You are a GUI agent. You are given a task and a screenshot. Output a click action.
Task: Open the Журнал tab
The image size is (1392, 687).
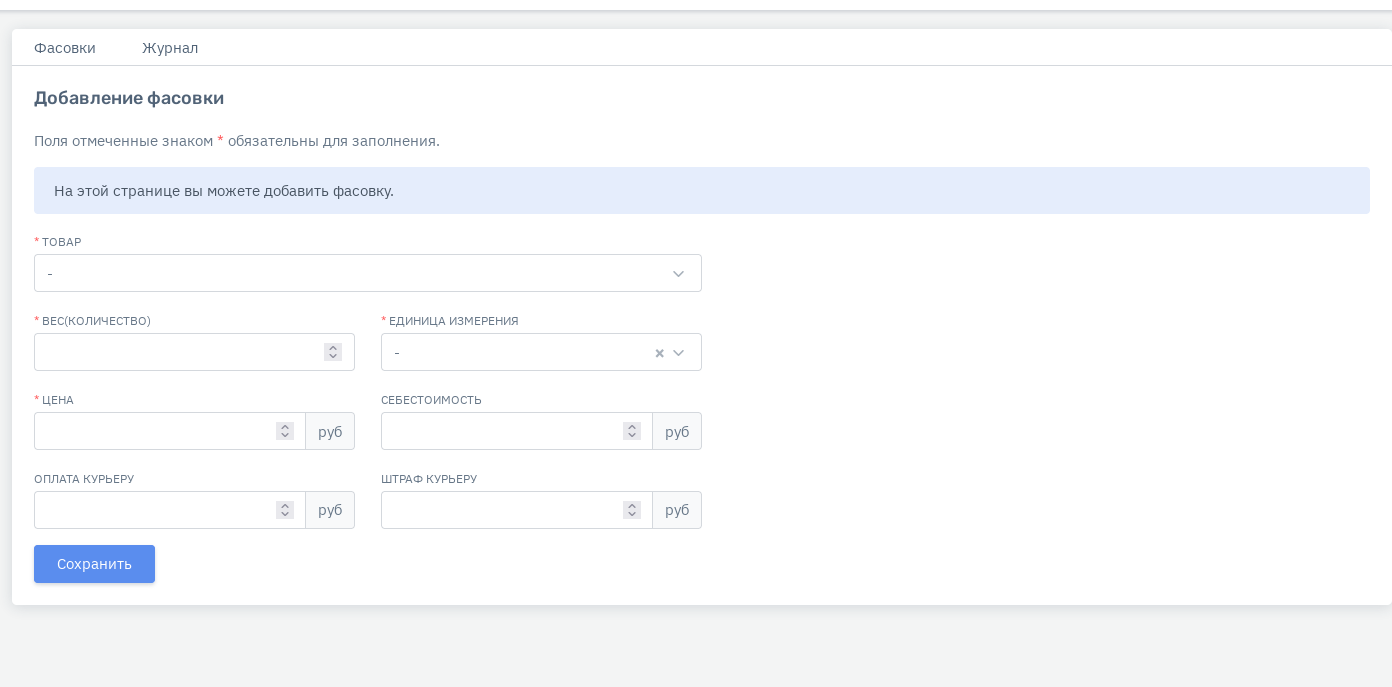coord(170,48)
